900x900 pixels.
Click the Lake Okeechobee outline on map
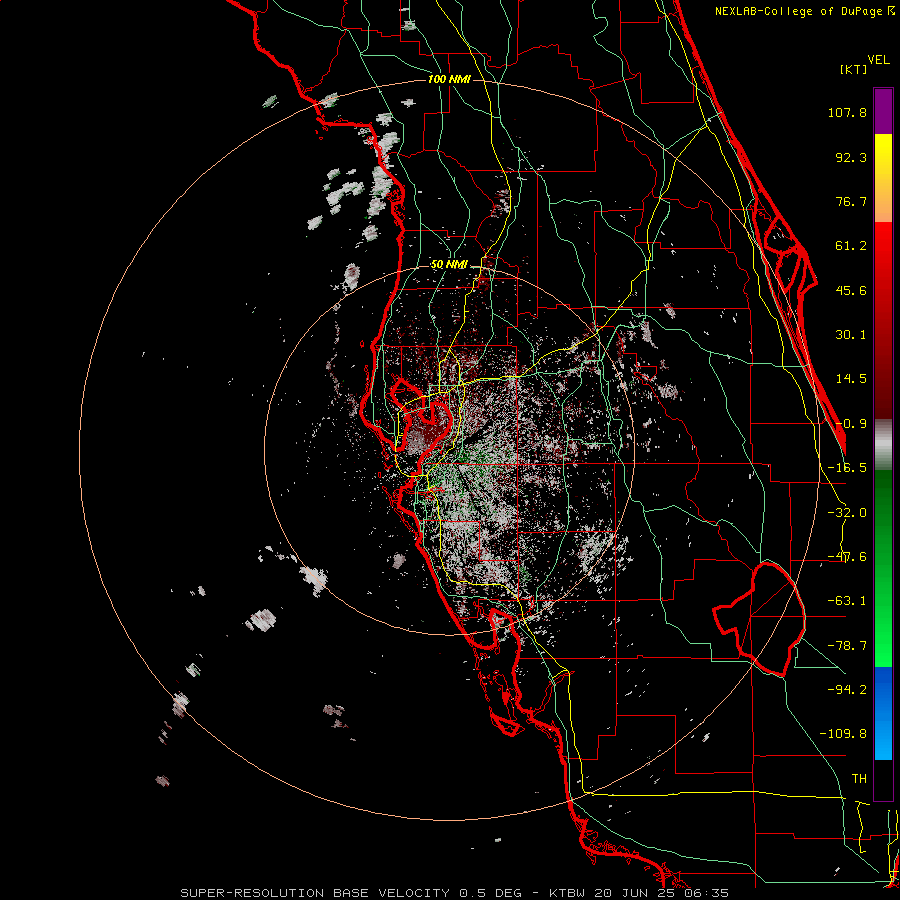pyautogui.click(x=759, y=619)
